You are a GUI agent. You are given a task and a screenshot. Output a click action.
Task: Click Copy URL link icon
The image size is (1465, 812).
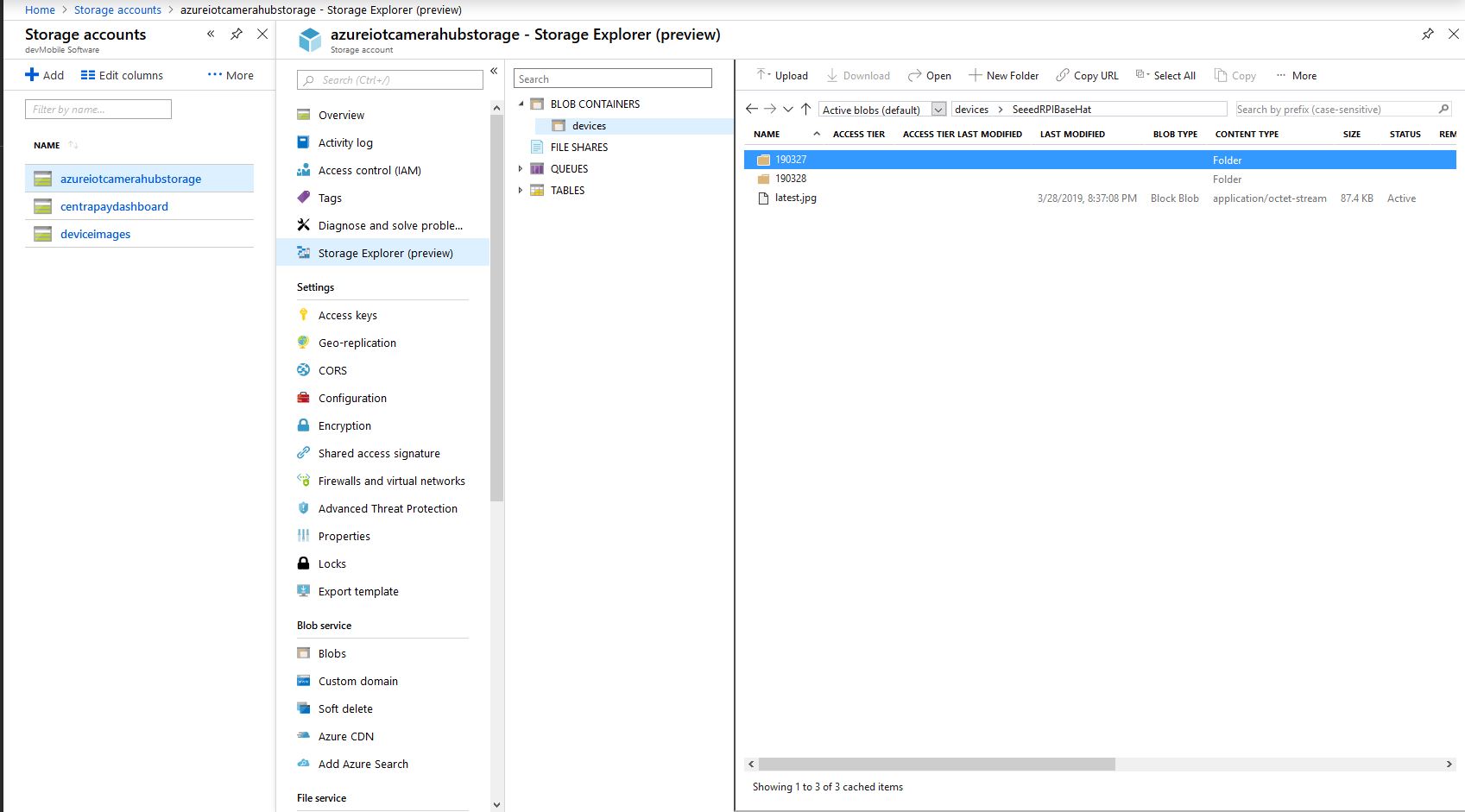[1063, 75]
